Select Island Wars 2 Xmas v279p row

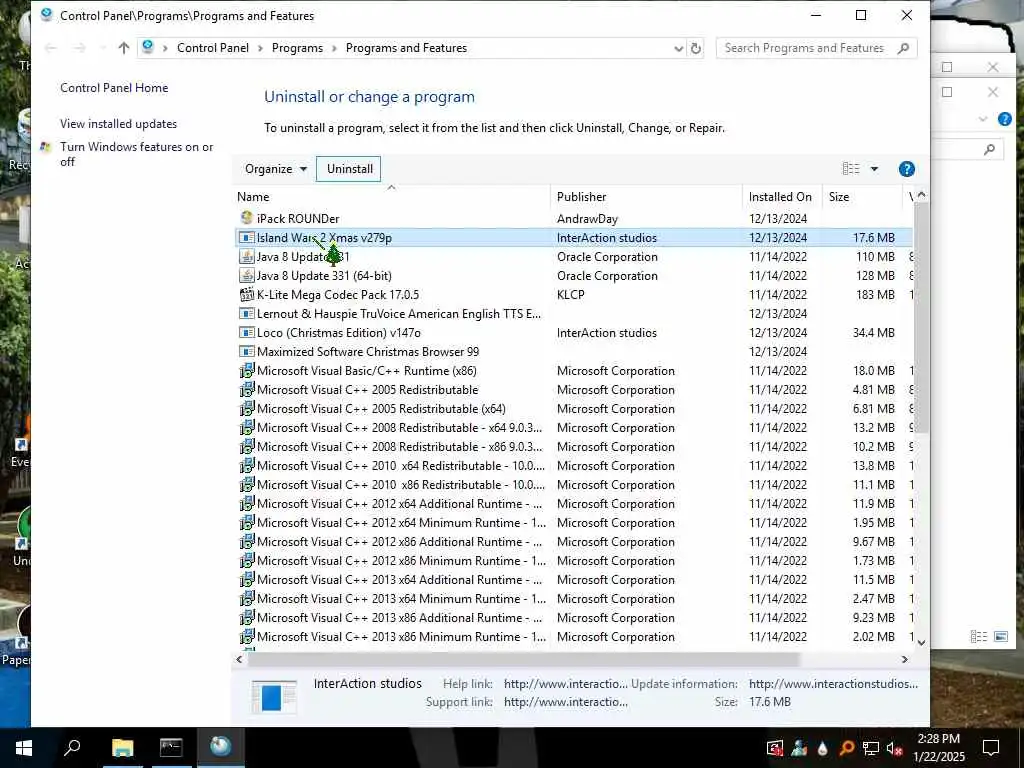(573, 238)
